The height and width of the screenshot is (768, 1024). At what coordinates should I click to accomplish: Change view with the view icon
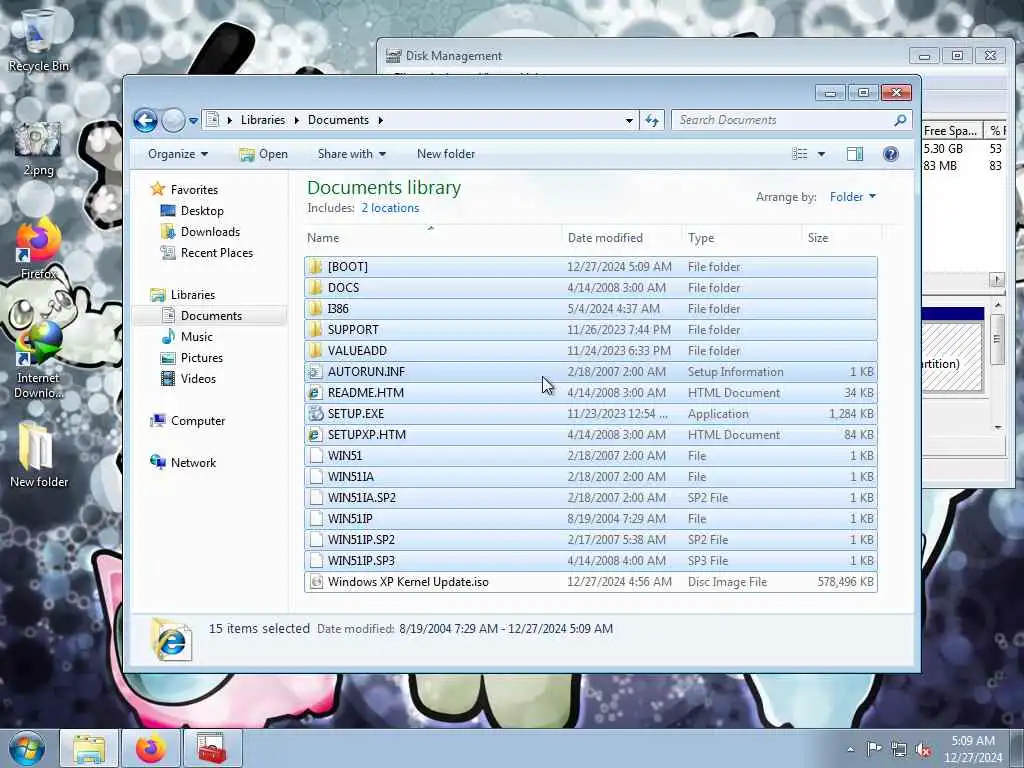(799, 154)
